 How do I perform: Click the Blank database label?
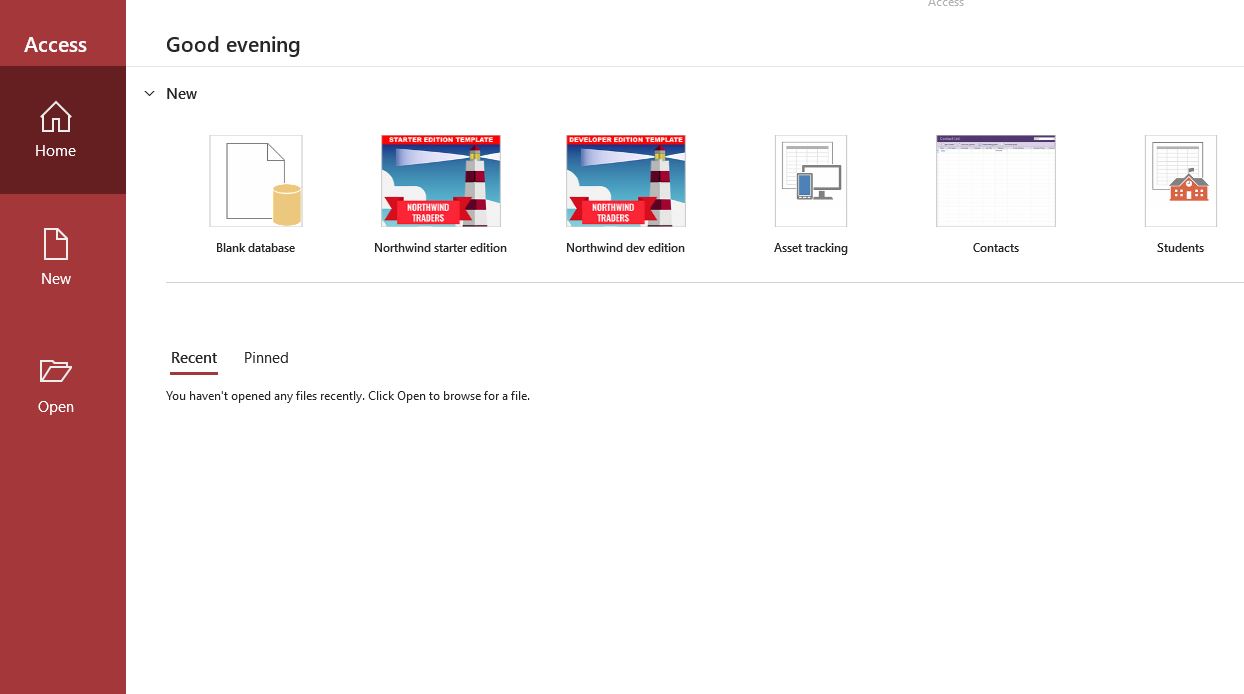click(x=255, y=247)
